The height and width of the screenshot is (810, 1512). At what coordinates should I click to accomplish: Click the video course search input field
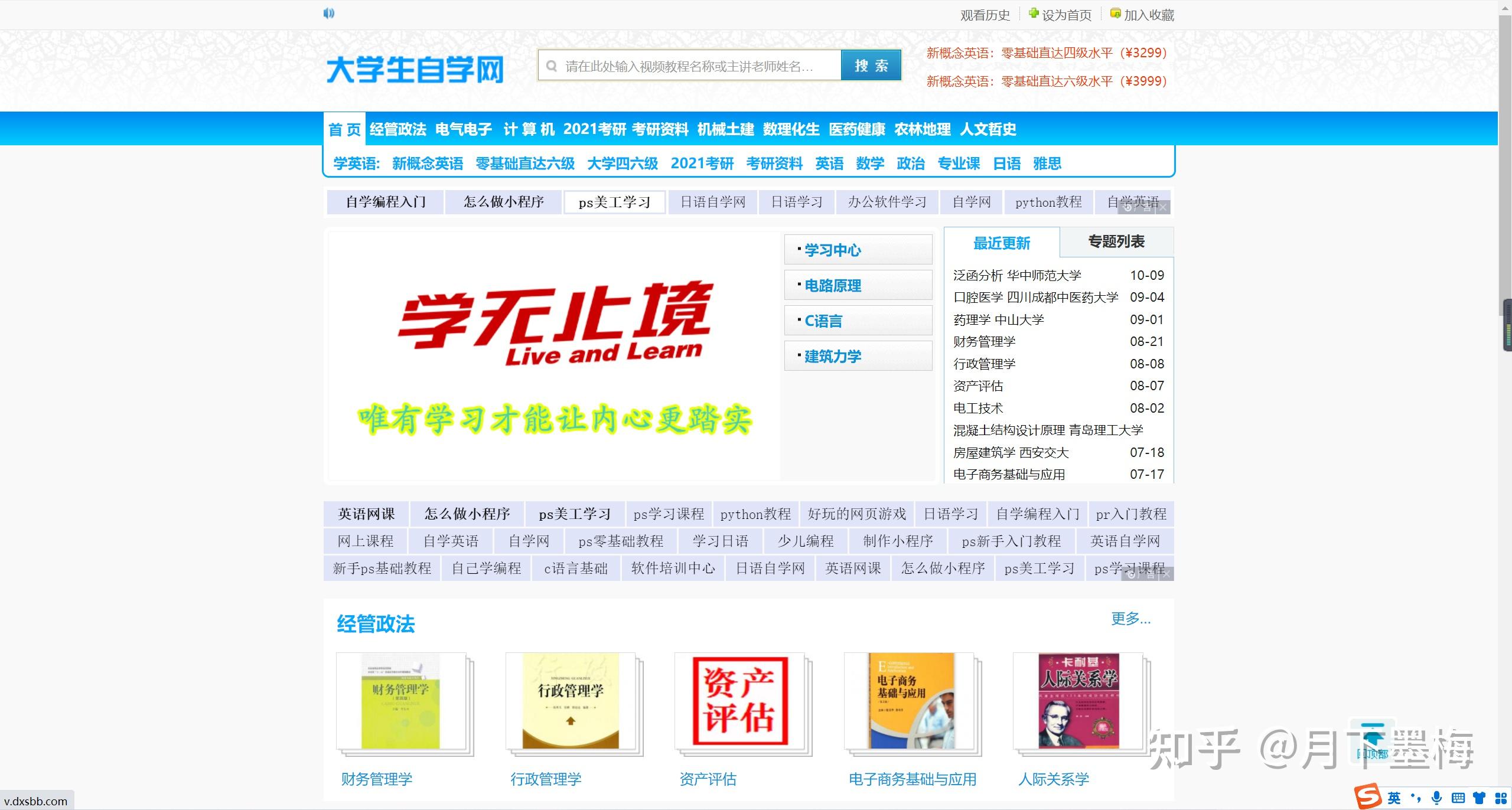pos(689,66)
